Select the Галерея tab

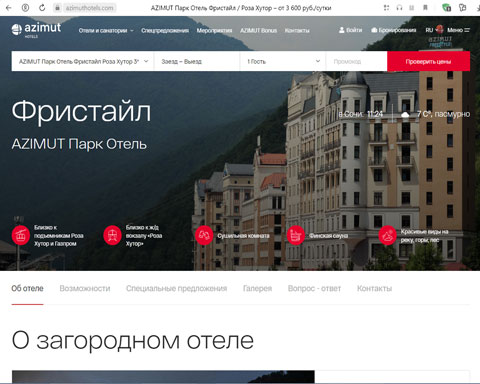coord(258,288)
